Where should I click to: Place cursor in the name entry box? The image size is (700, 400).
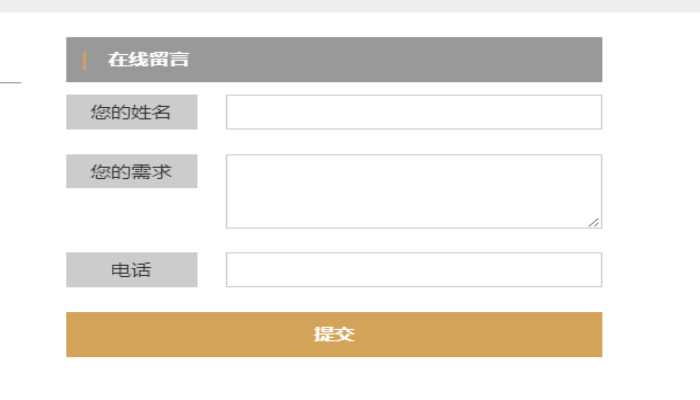tap(413, 112)
